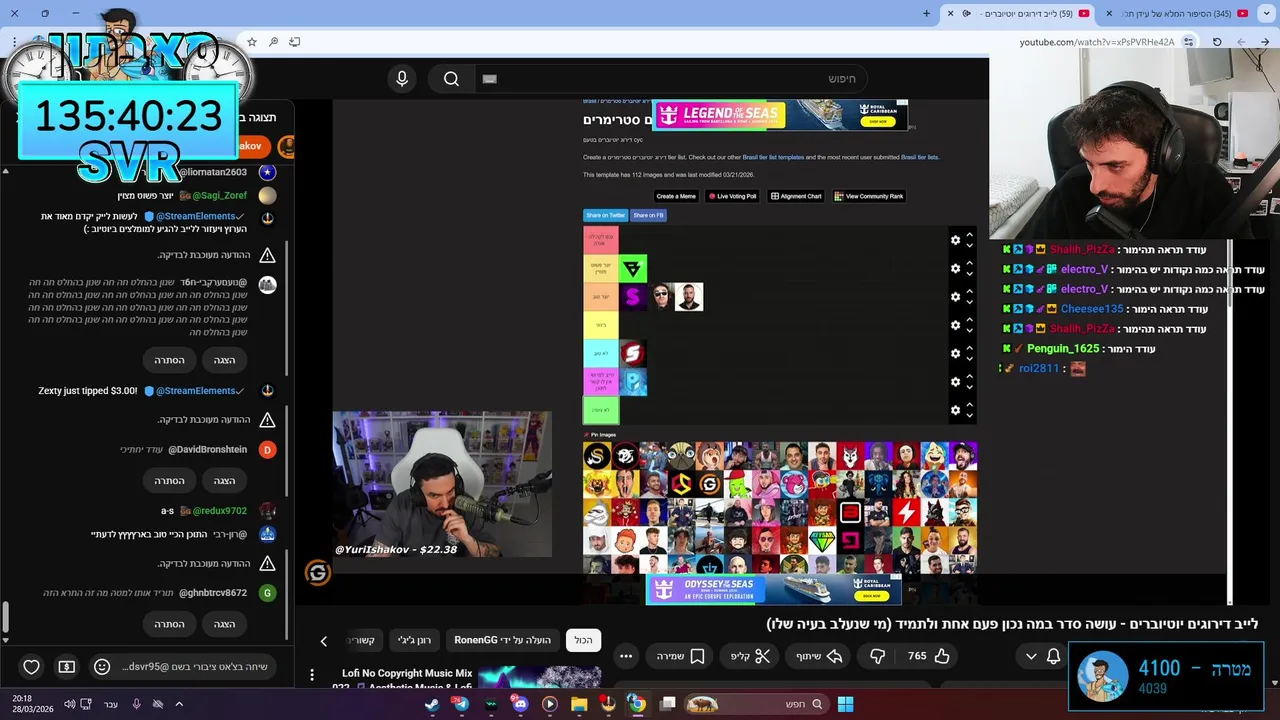This screenshot has width=1280, height=720.
Task: Open Steam from the taskbar
Action: pyautogui.click(x=431, y=704)
